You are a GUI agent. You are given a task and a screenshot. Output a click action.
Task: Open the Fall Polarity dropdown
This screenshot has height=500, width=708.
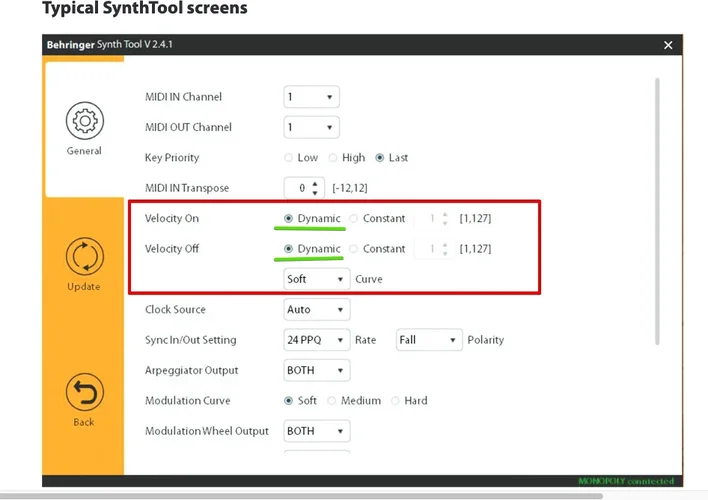point(429,340)
